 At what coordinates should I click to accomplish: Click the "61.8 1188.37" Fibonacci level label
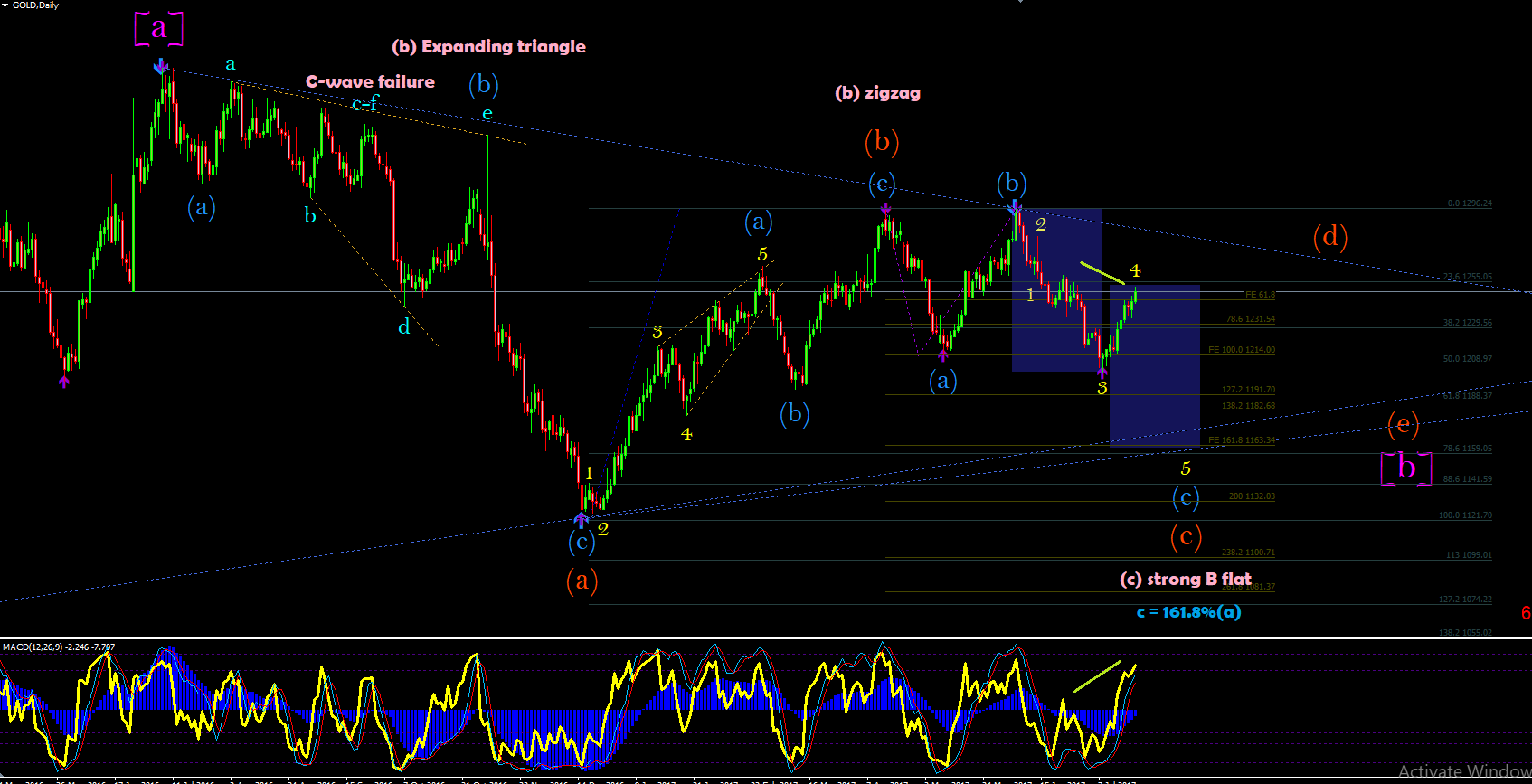[1467, 396]
